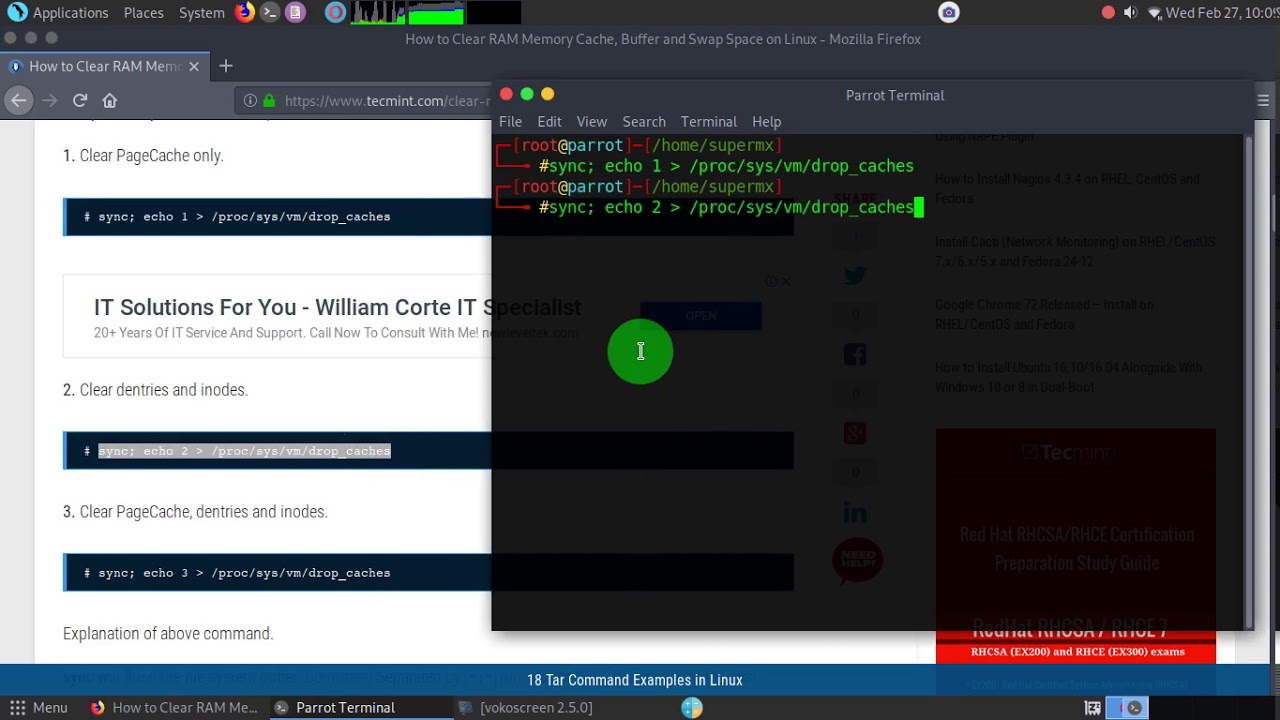Click the round globe icon in bottom panel

(x=692, y=707)
